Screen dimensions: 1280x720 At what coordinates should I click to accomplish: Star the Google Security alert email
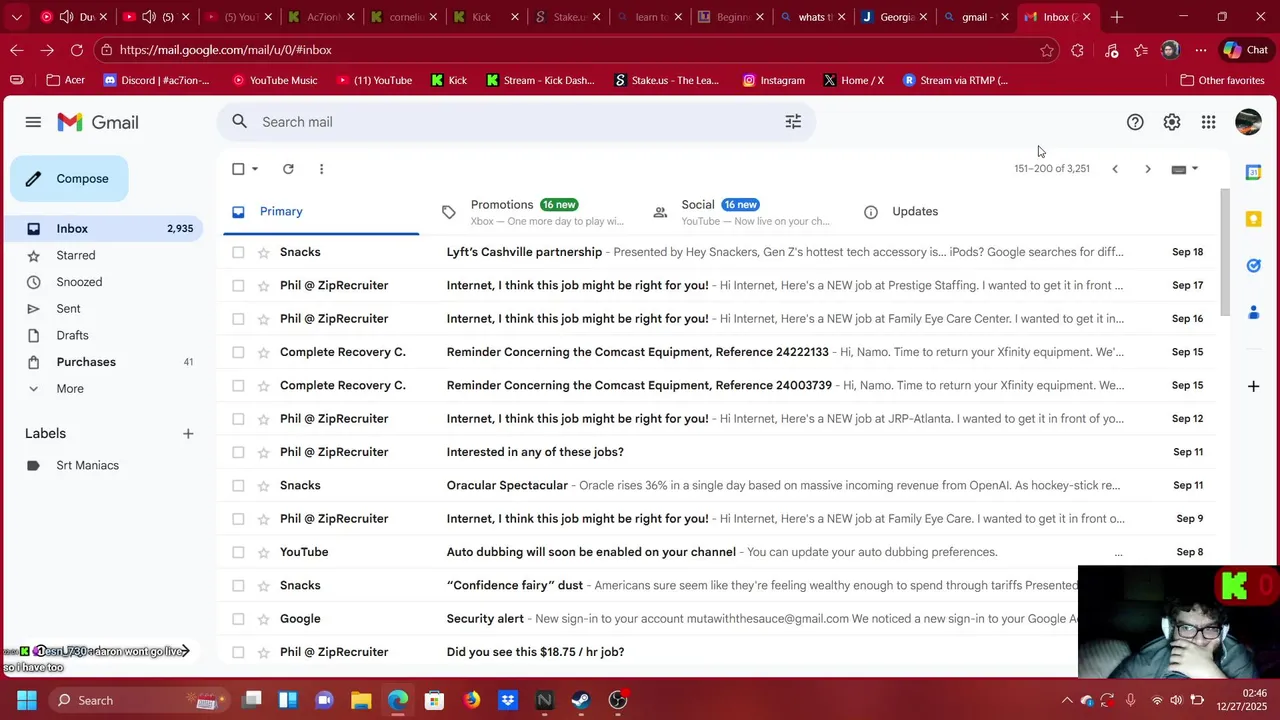coord(264,619)
